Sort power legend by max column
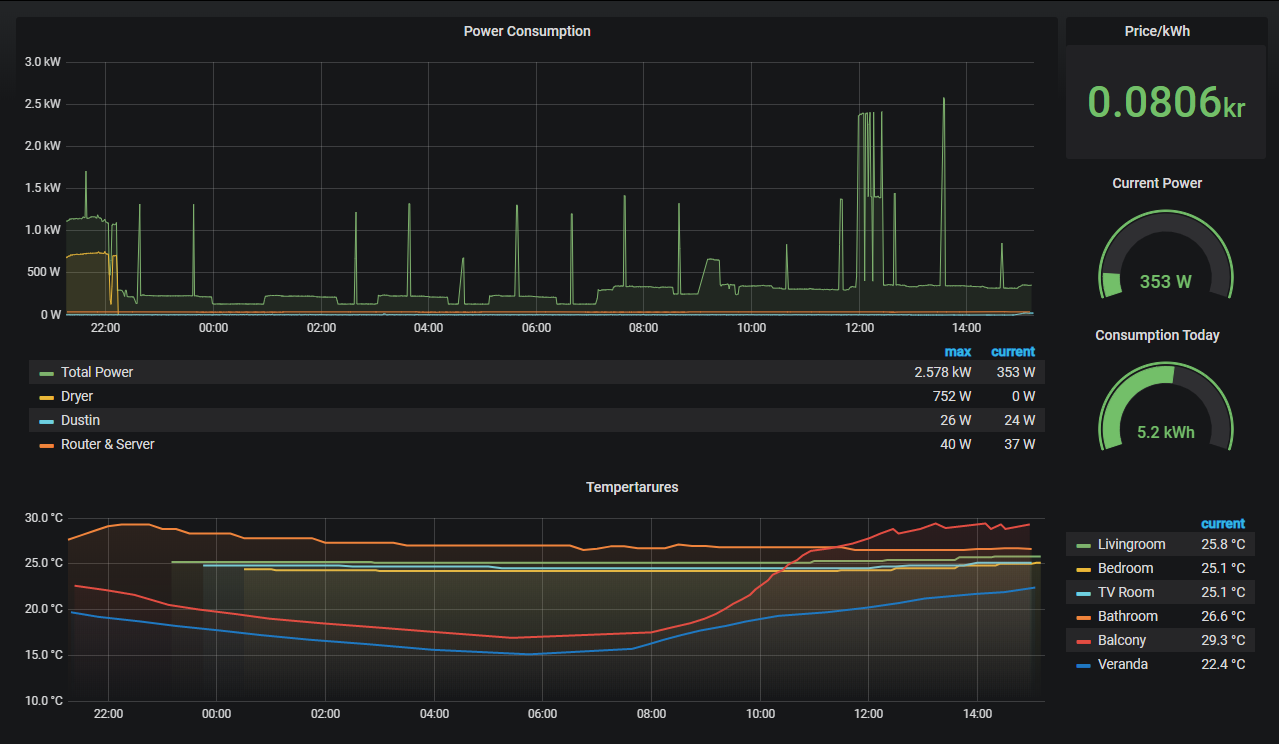This screenshot has width=1279, height=744. pos(957,351)
